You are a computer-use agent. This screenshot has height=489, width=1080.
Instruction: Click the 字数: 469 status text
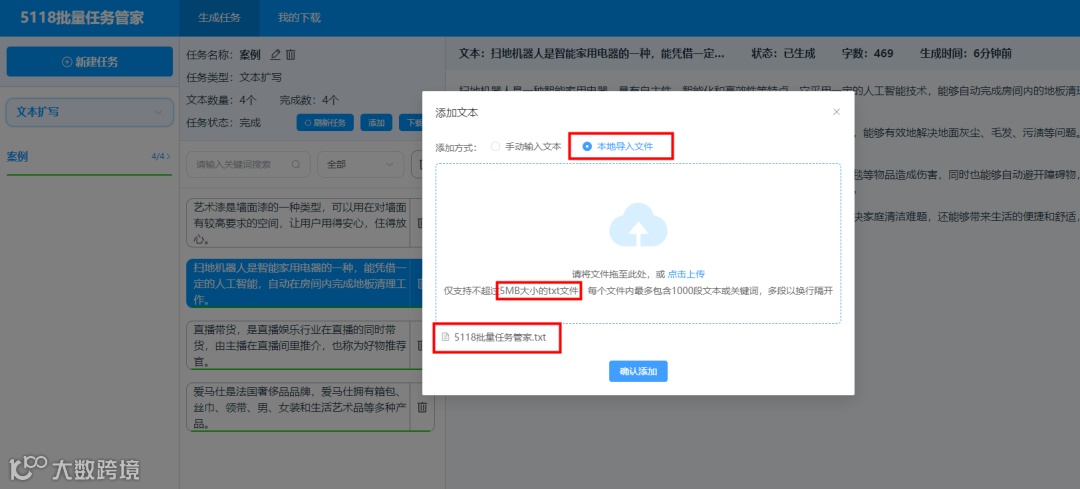tap(867, 54)
